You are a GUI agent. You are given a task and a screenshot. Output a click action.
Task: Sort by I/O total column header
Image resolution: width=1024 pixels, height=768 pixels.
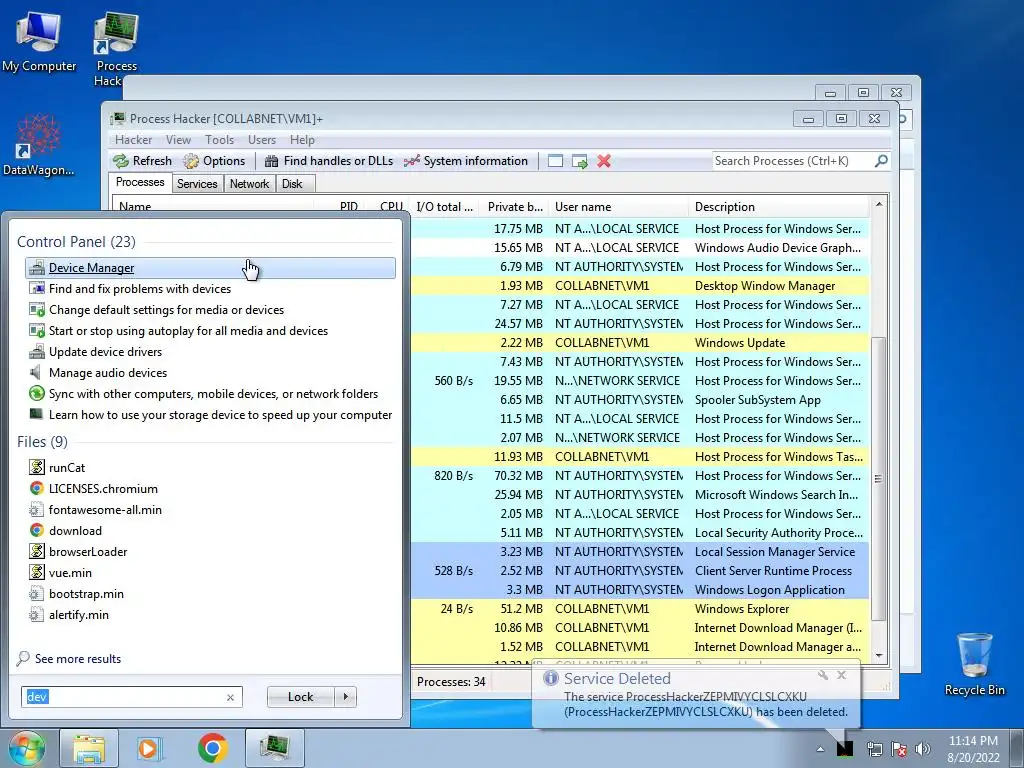click(x=444, y=207)
